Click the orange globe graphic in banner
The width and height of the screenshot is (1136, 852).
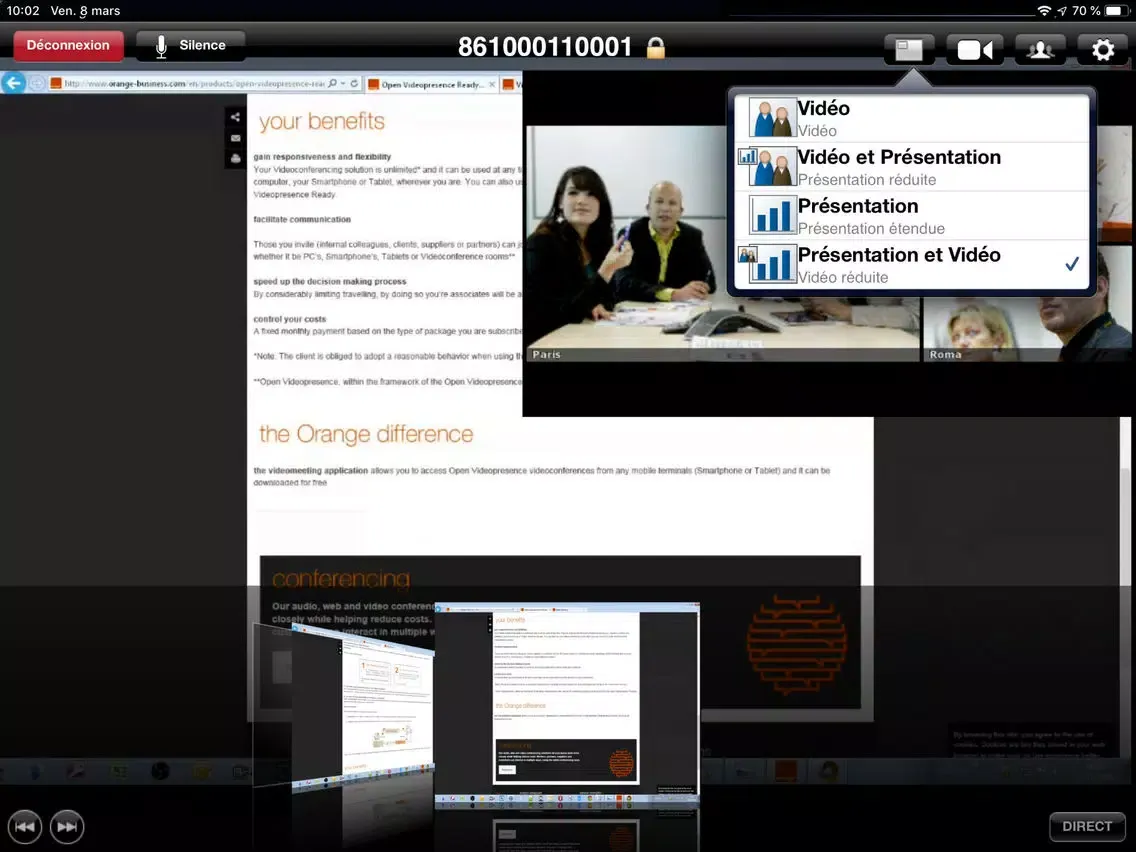[x=796, y=646]
